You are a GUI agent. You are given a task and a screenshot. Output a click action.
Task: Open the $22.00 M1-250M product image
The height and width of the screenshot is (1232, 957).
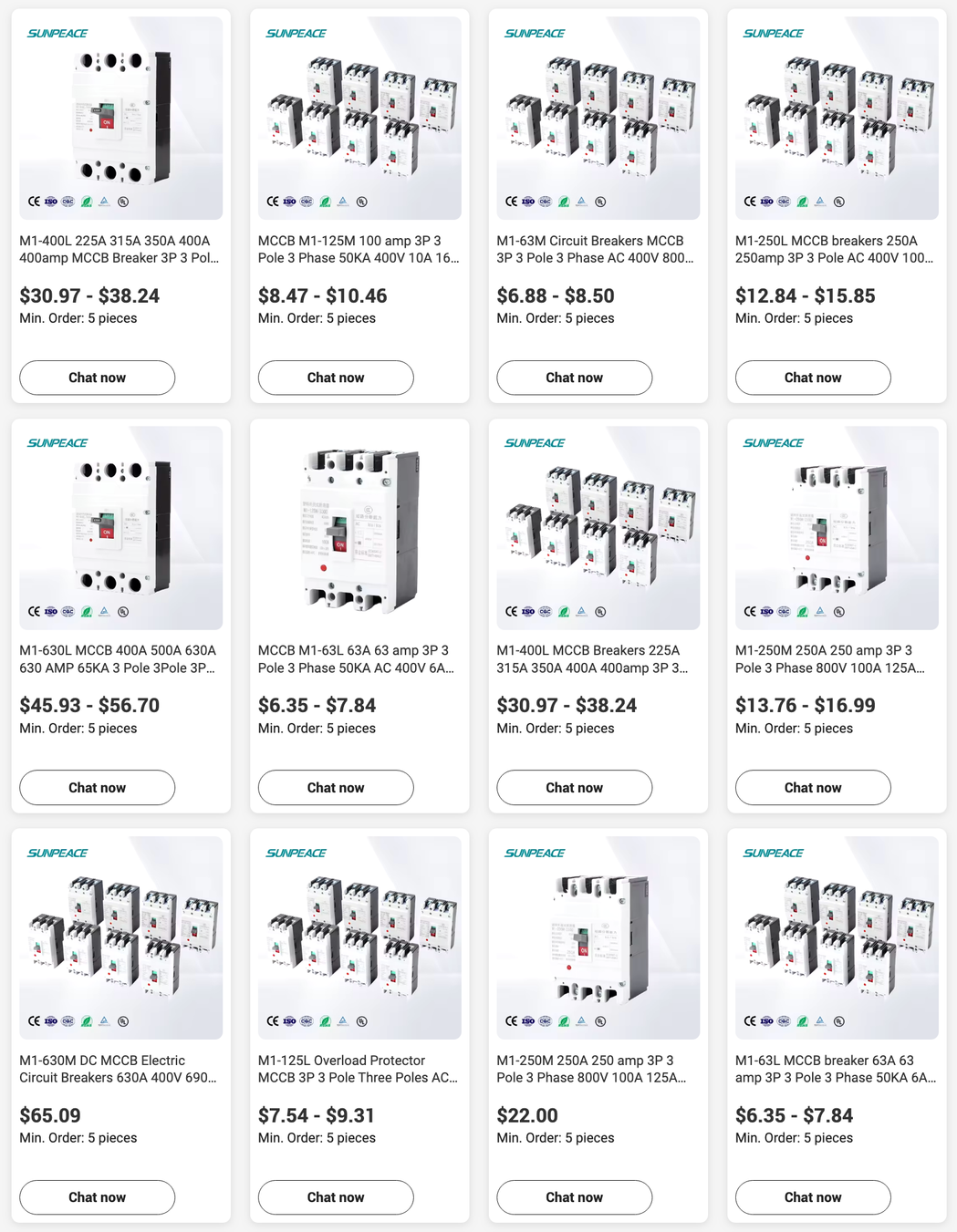tap(598, 937)
